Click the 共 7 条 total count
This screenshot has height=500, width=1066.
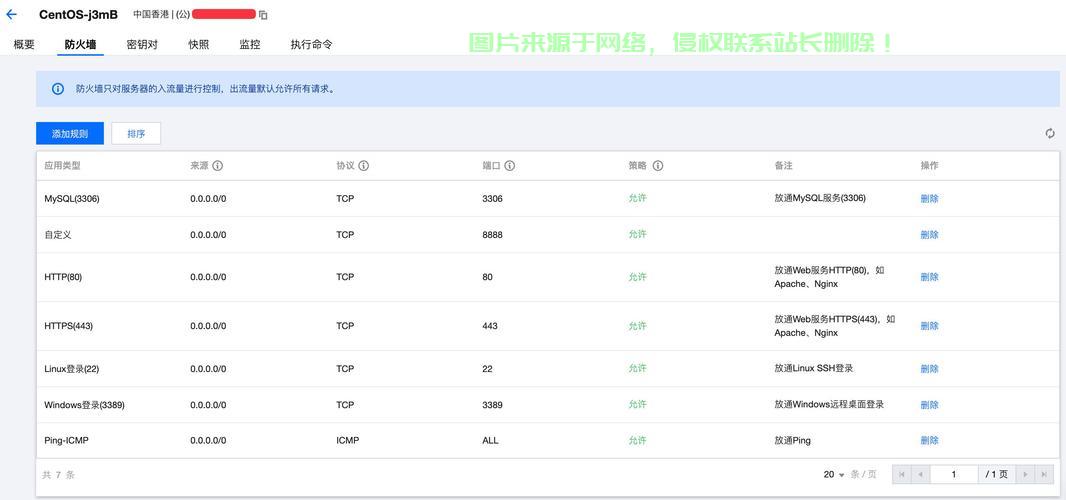(x=58, y=475)
